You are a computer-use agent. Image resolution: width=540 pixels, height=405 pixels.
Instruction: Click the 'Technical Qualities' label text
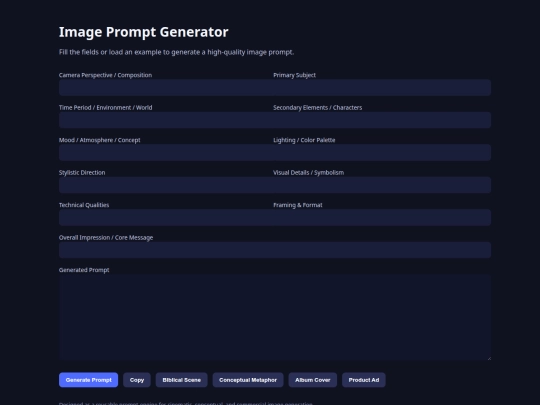(84, 205)
